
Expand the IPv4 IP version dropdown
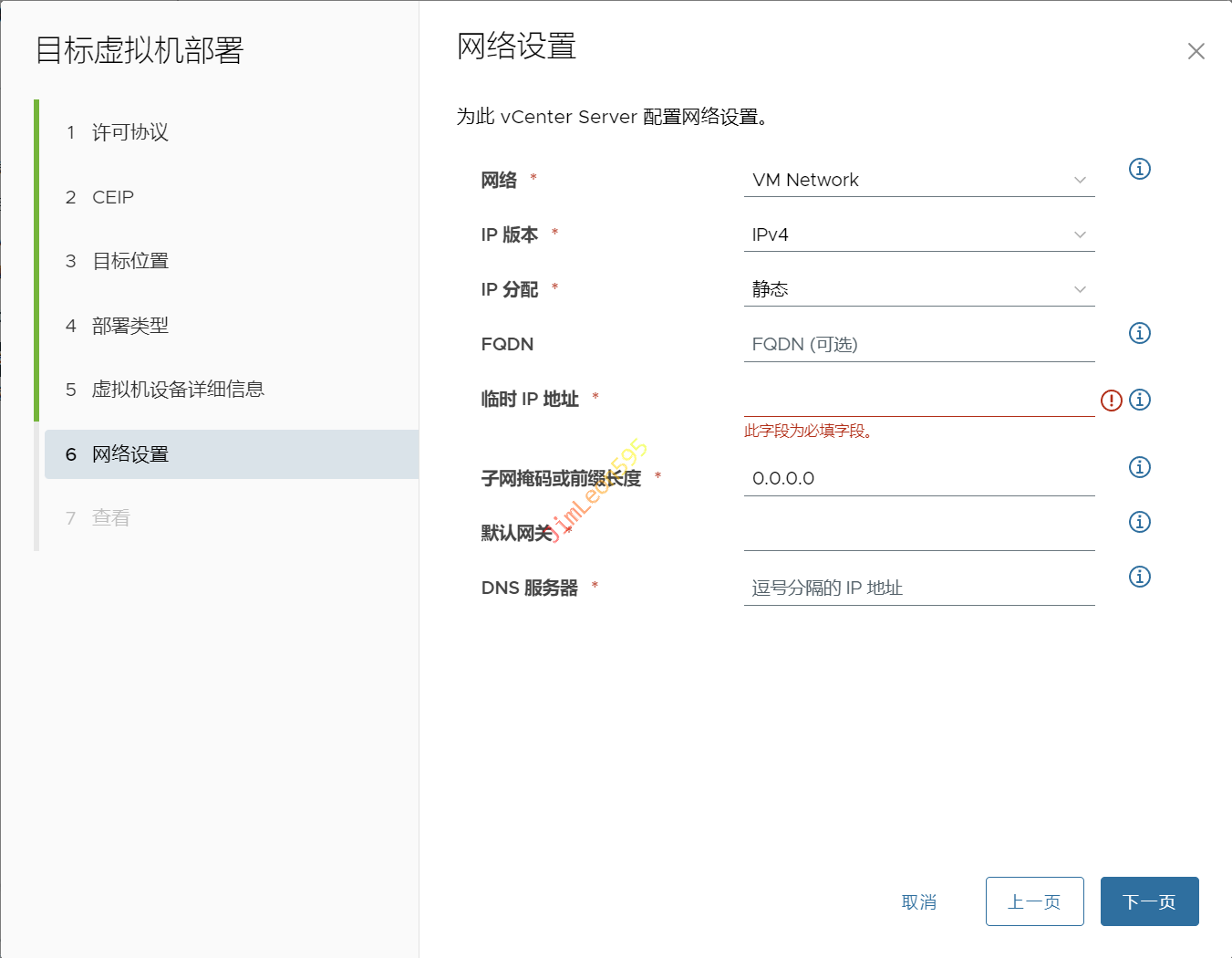[918, 234]
